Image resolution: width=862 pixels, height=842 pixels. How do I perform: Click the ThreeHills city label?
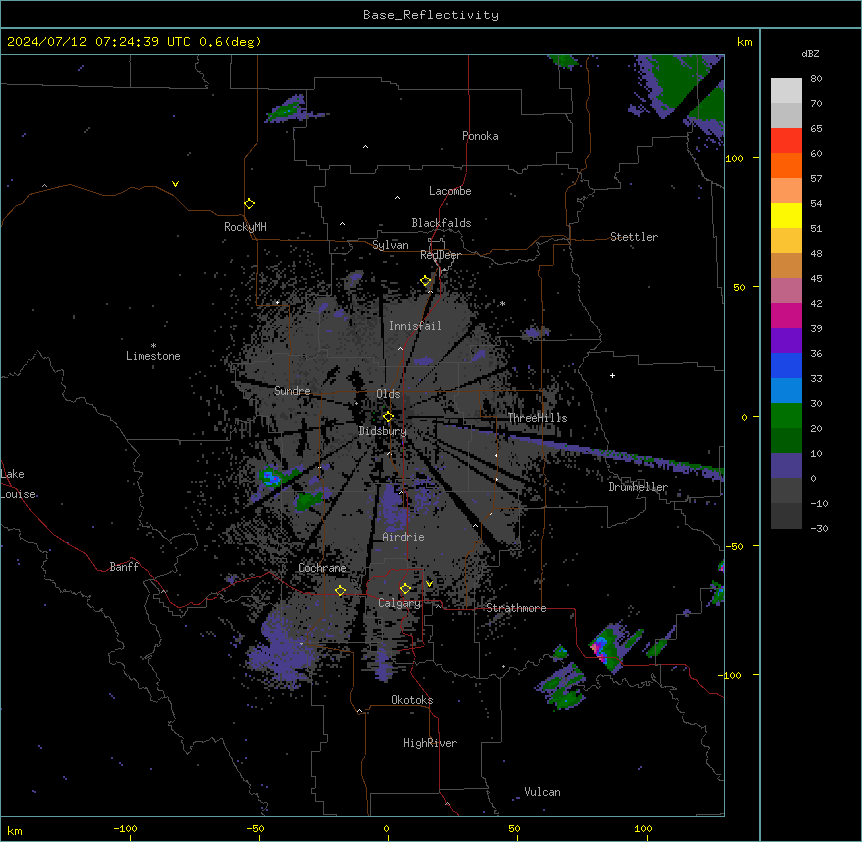pos(537,418)
